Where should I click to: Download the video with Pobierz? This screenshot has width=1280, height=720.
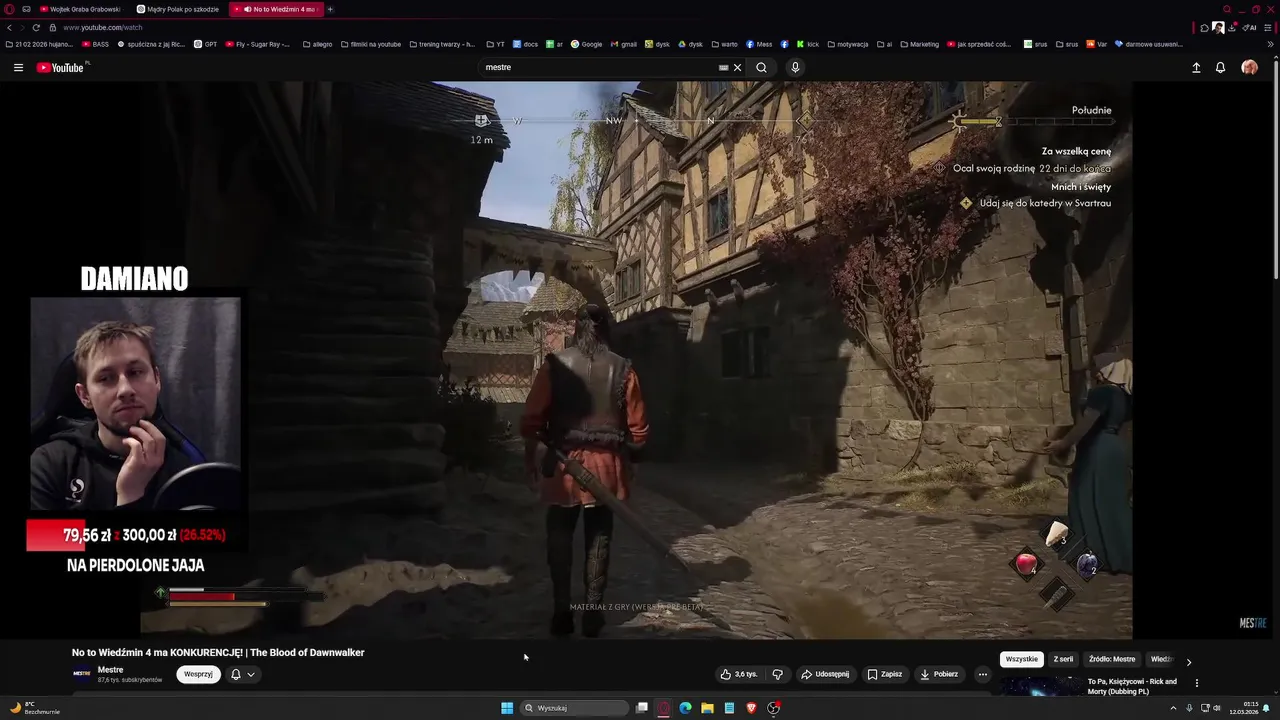(x=938, y=674)
